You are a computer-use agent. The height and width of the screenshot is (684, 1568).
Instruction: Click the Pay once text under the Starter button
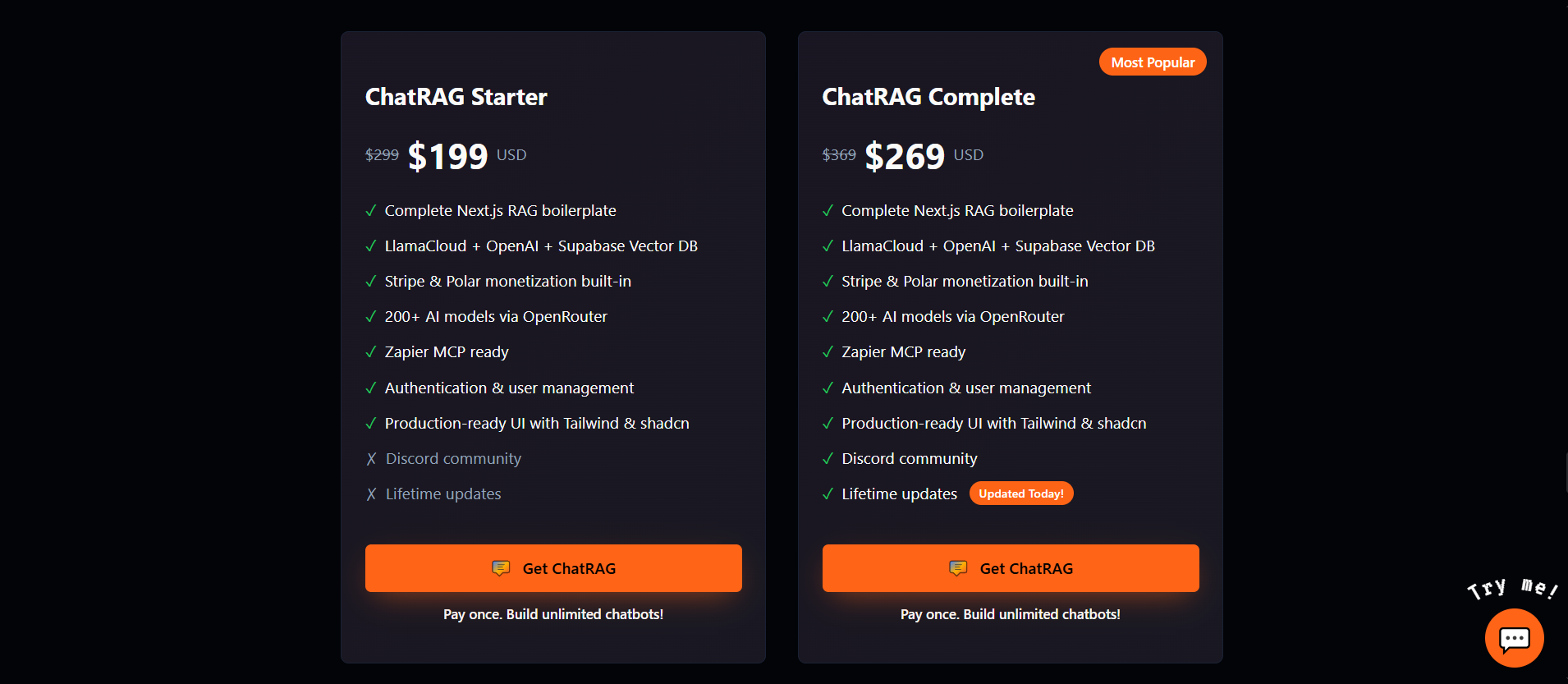553,613
